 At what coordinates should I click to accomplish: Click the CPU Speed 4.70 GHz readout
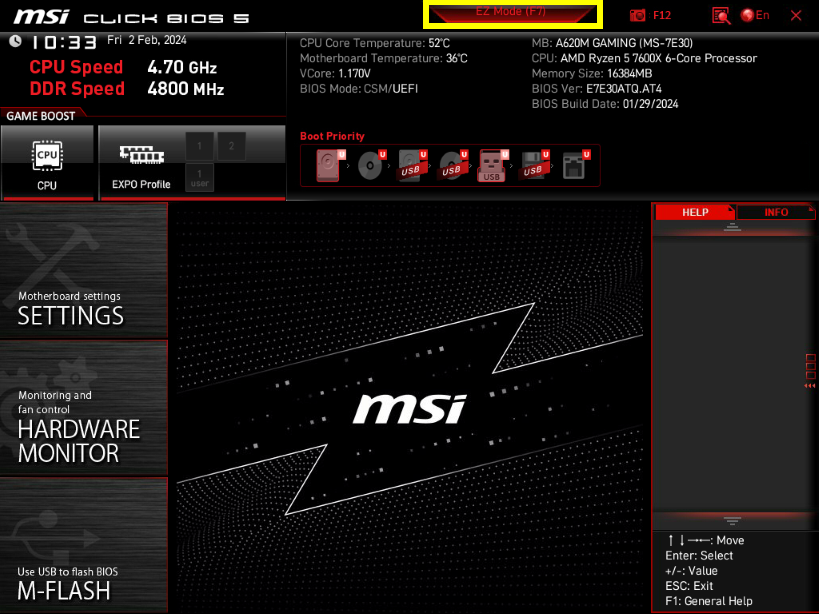(123, 67)
